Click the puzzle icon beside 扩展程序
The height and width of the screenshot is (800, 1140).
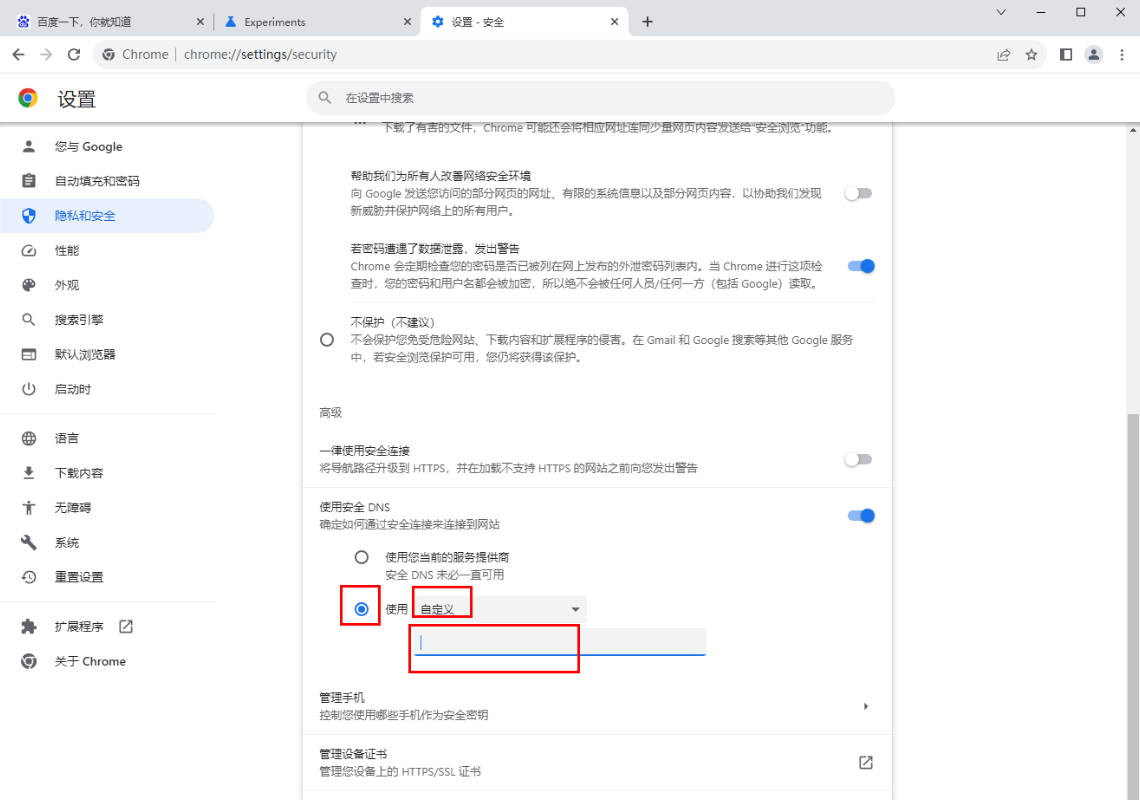pos(28,626)
